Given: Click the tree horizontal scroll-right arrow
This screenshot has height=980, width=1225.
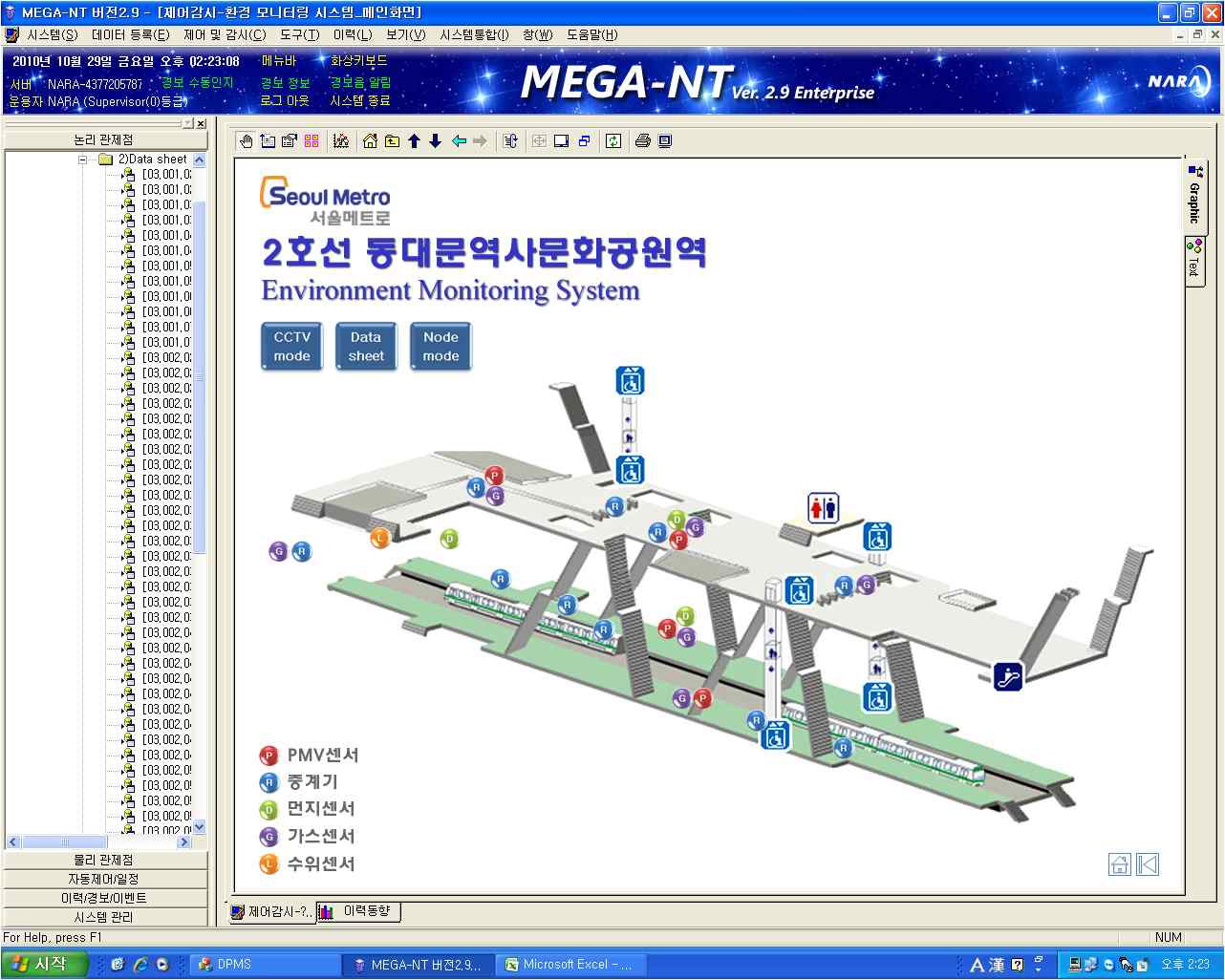Looking at the screenshot, I should point(186,842).
